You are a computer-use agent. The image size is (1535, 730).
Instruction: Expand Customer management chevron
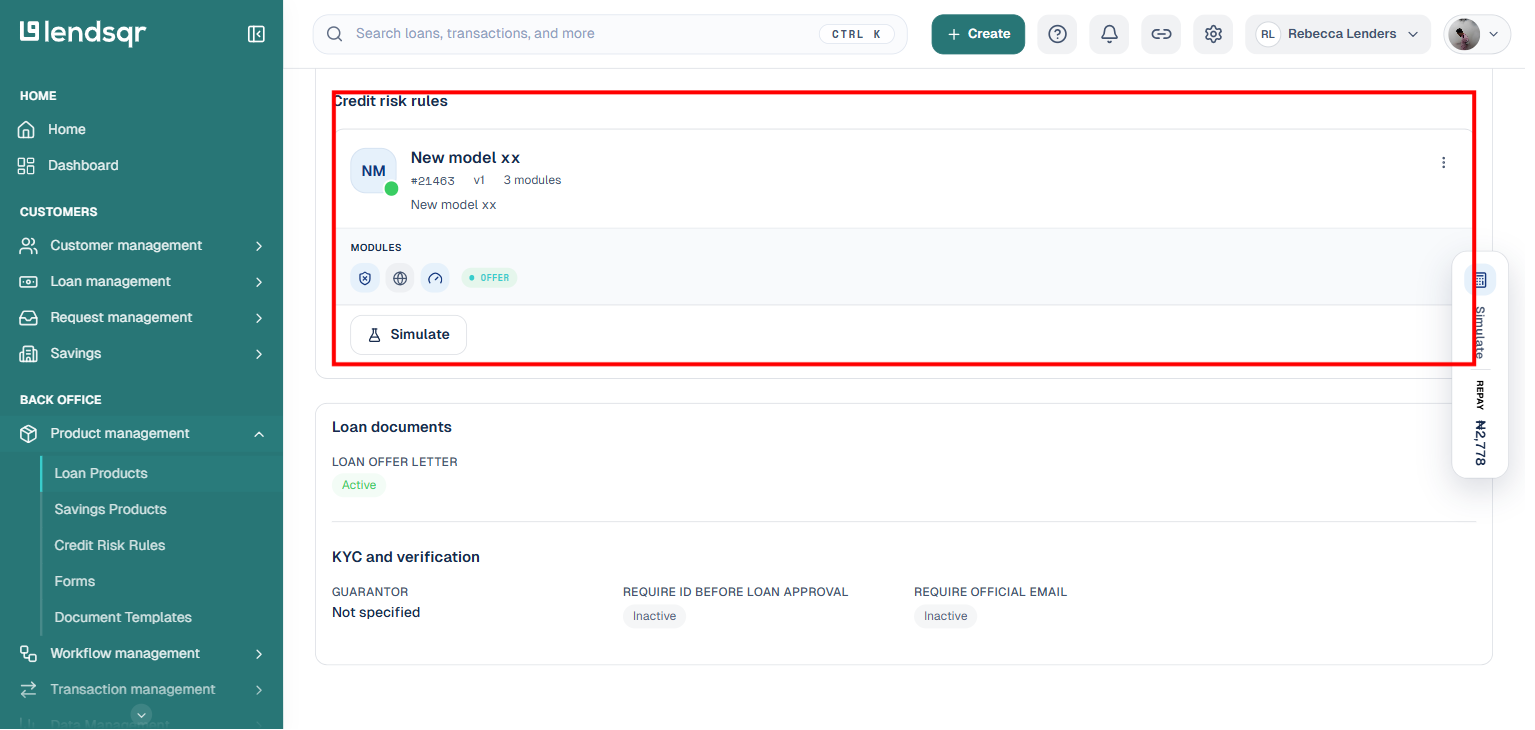[259, 246]
